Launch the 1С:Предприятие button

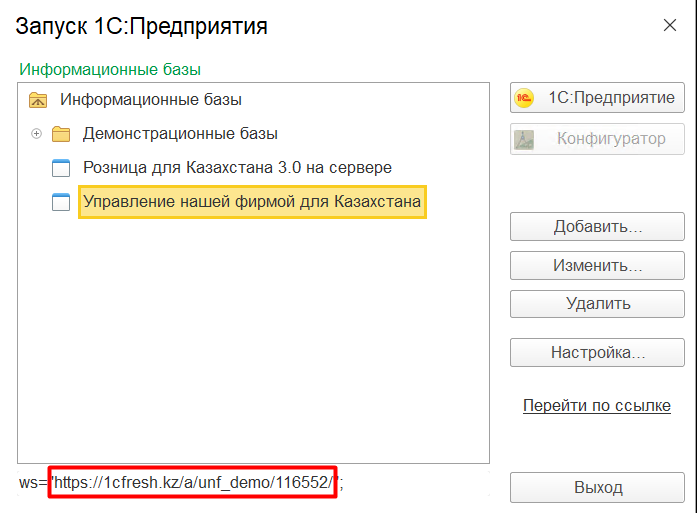[597, 97]
